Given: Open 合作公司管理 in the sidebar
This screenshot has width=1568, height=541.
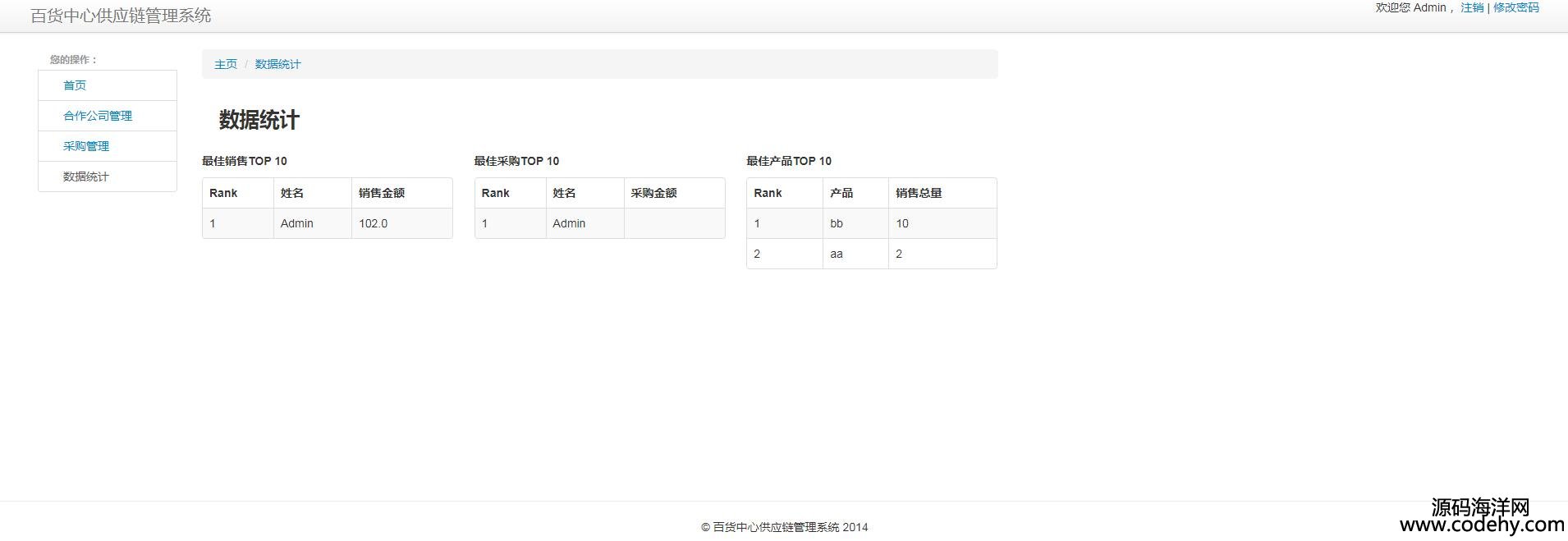Looking at the screenshot, I should [x=98, y=116].
